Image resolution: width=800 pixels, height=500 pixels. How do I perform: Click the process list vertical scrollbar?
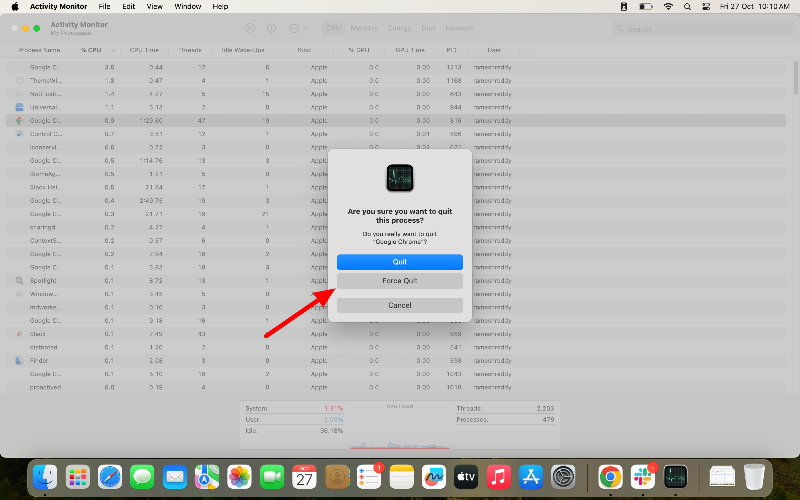click(795, 78)
